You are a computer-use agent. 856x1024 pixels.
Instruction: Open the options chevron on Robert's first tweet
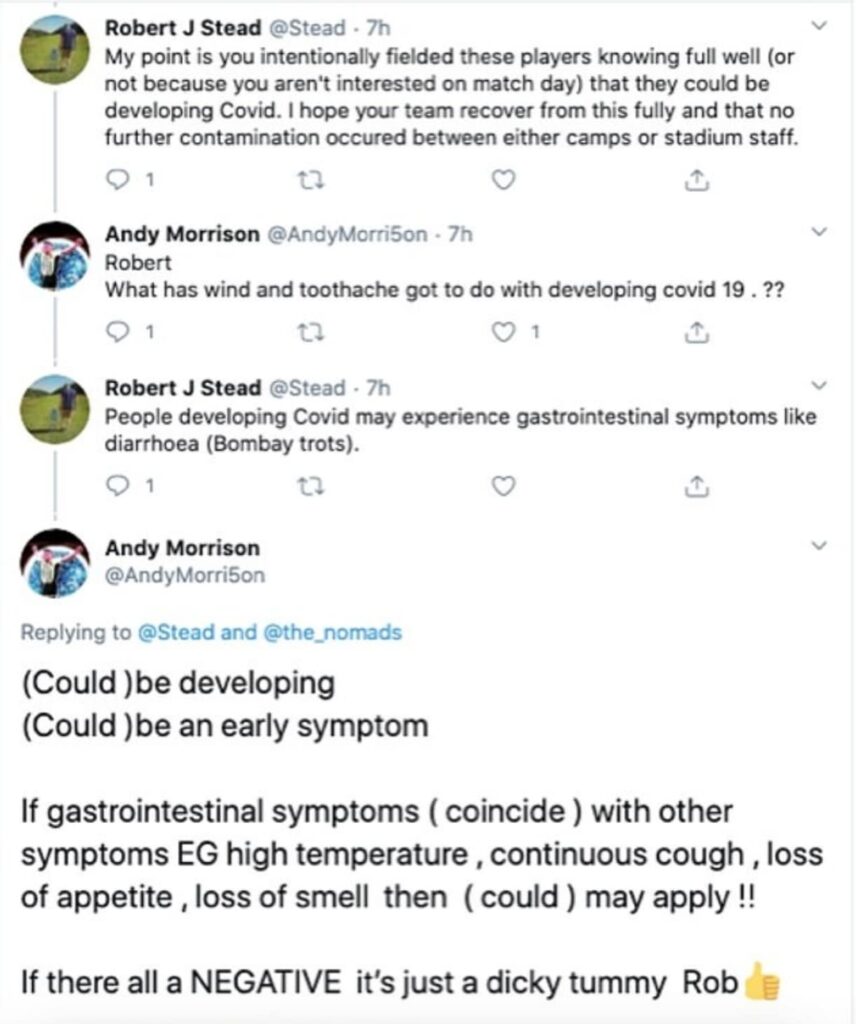[x=820, y=24]
